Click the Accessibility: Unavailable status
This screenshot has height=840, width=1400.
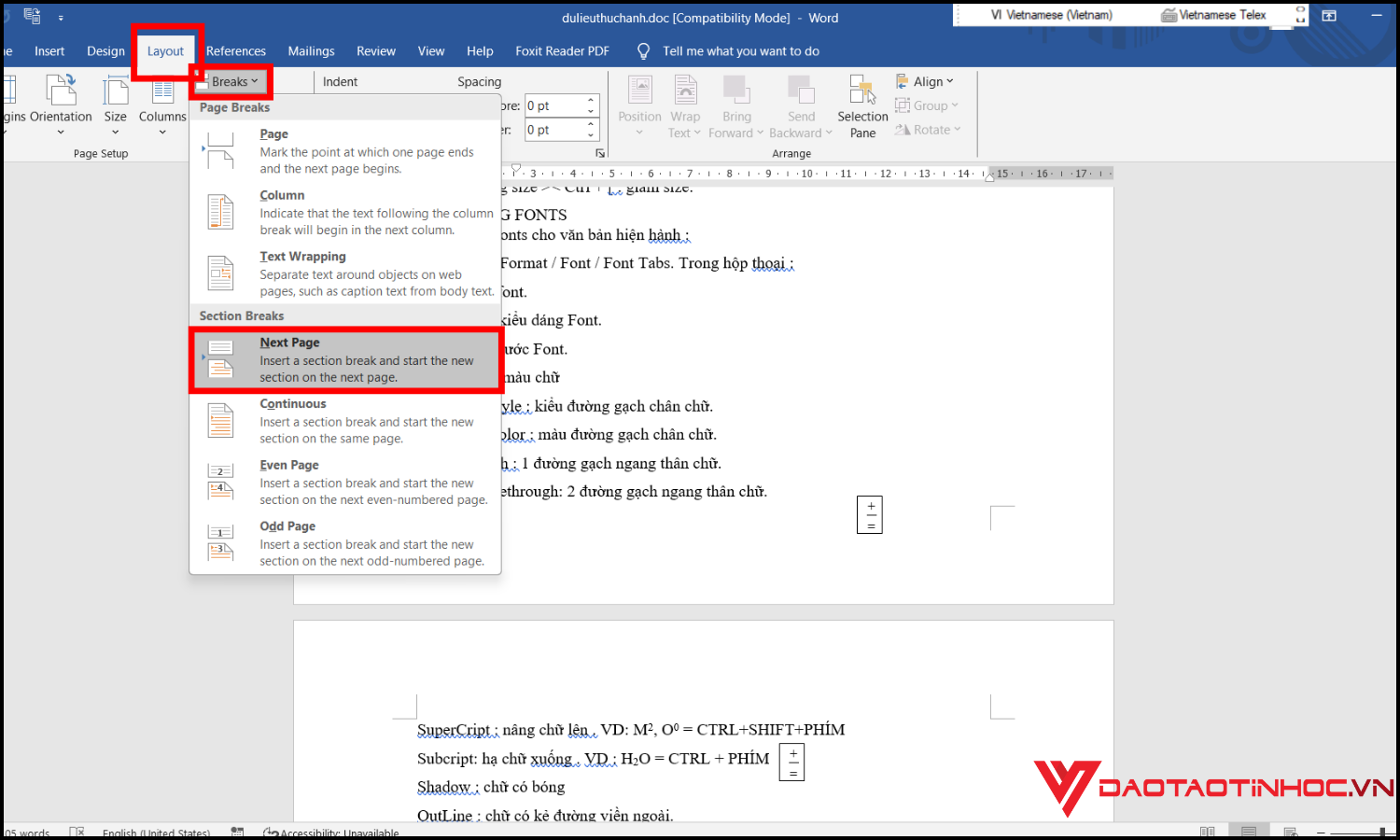coord(331,833)
